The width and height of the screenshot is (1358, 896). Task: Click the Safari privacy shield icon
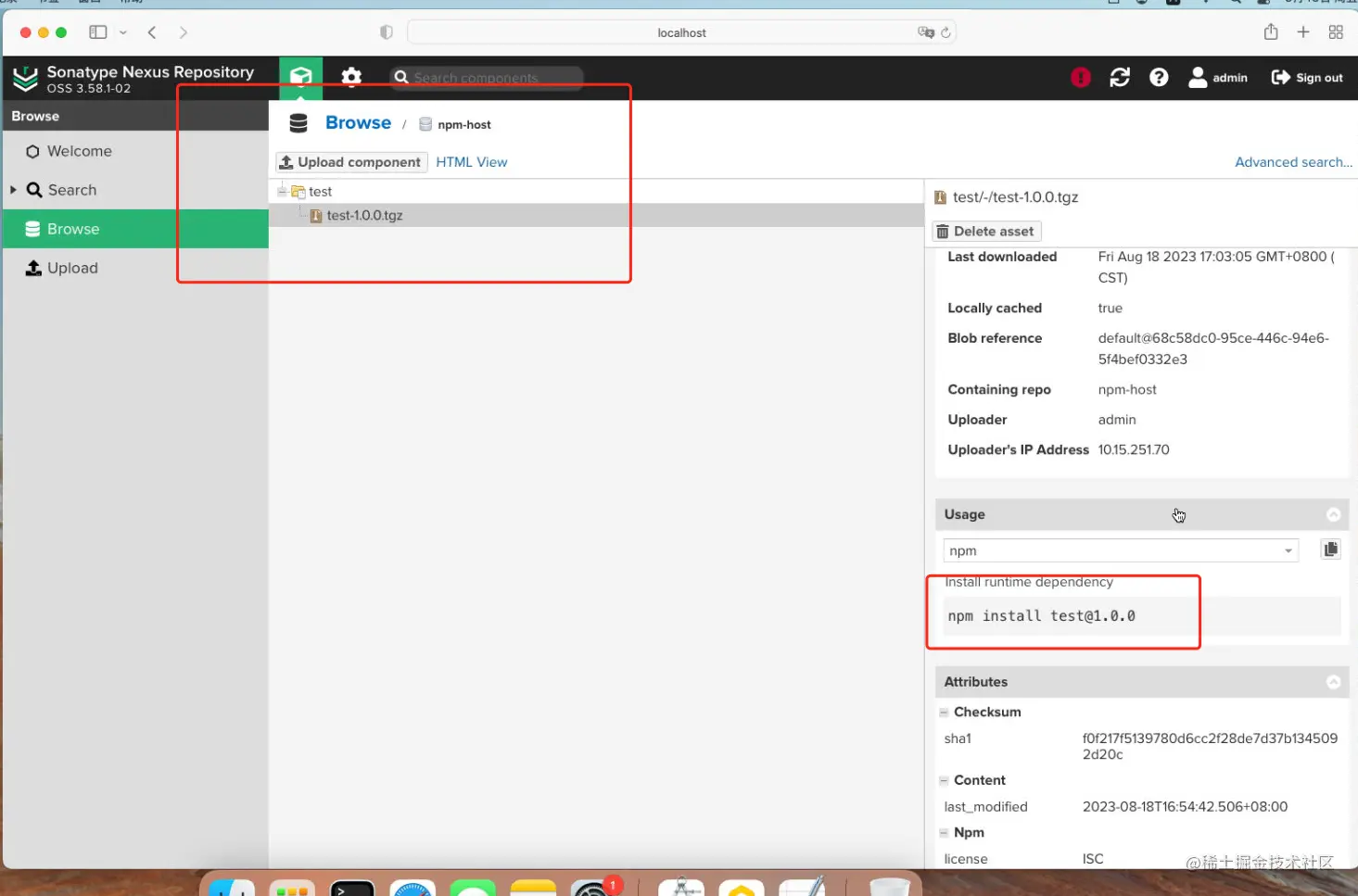[x=387, y=32]
